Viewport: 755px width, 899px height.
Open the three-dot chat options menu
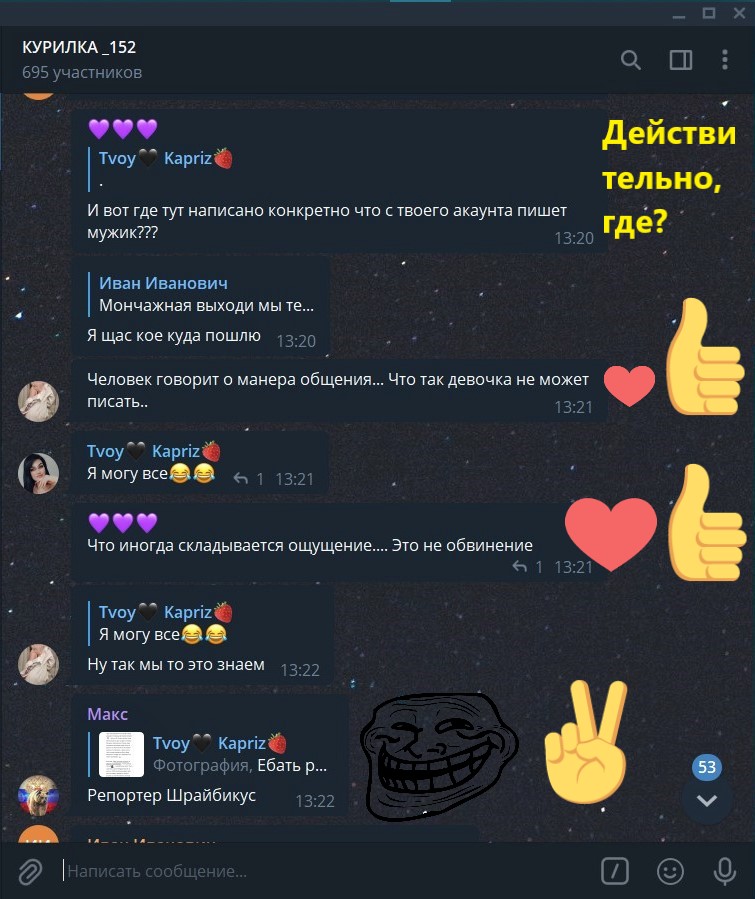(x=725, y=60)
